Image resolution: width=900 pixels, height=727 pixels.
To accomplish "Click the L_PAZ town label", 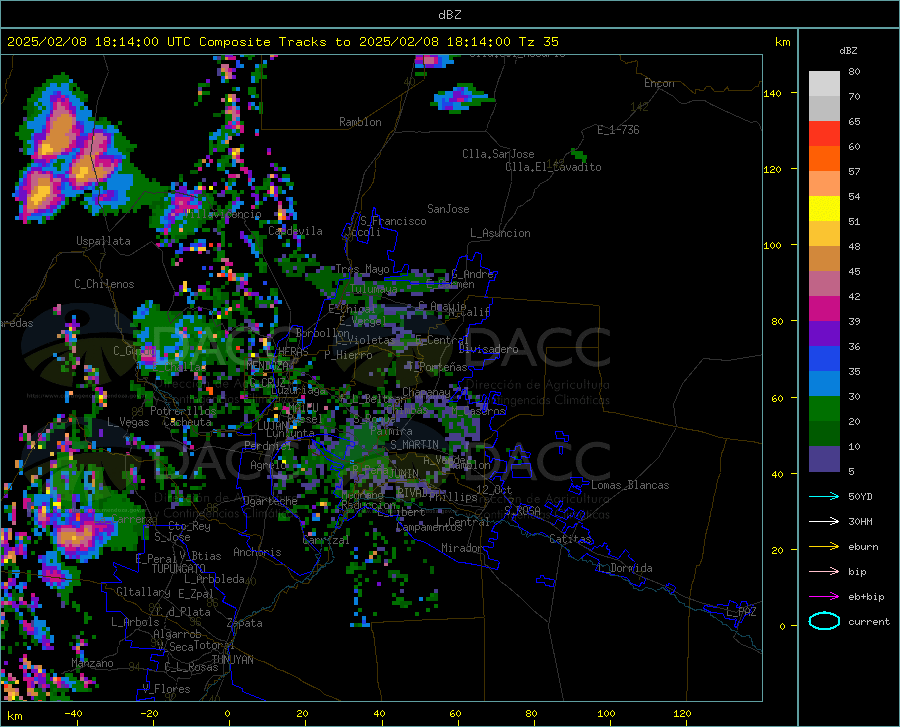I will click(741, 612).
